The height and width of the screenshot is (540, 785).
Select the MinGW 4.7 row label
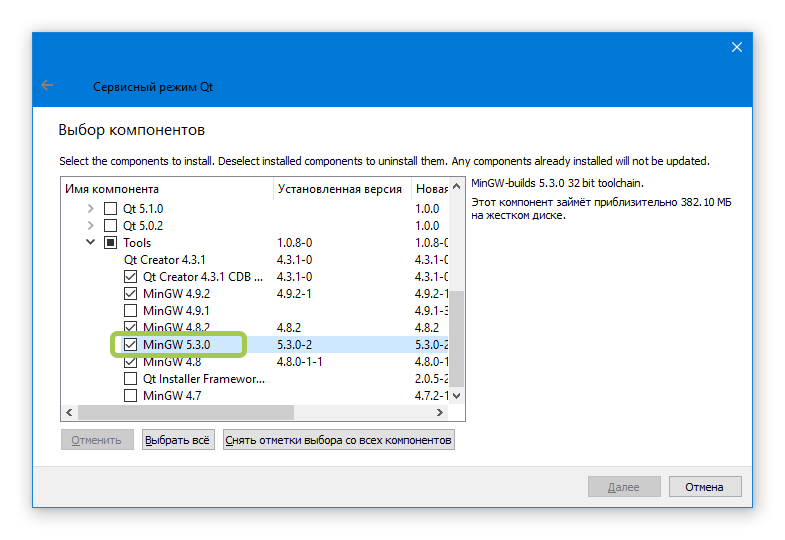172,396
